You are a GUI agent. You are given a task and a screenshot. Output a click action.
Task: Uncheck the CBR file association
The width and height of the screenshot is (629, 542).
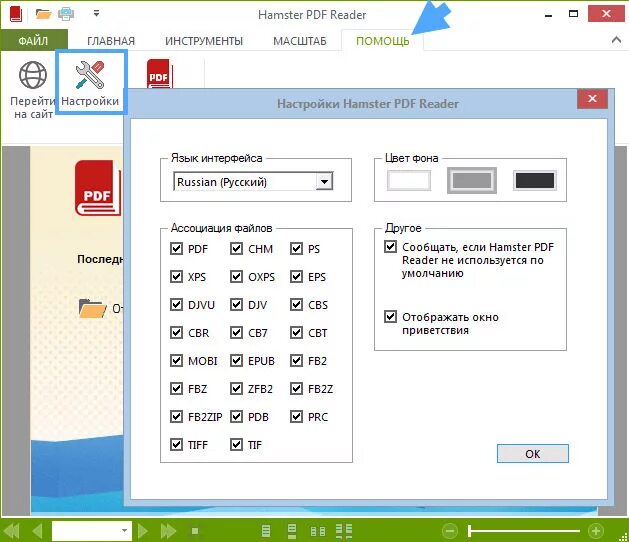(177, 333)
